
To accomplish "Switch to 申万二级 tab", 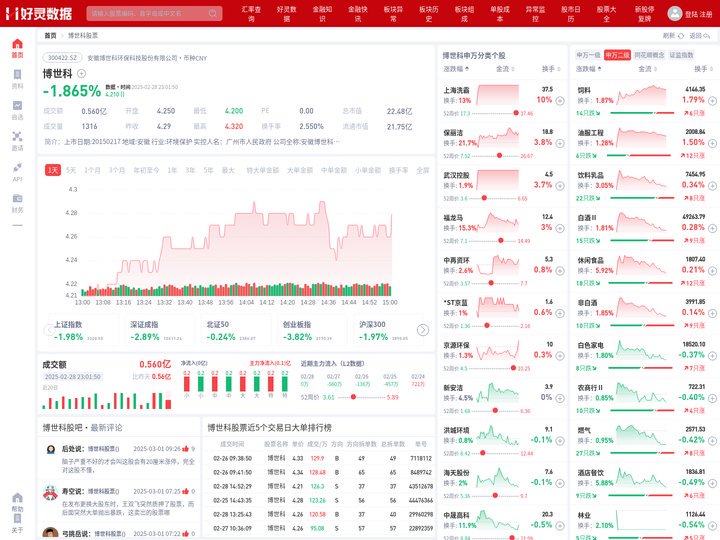I will coord(617,55).
